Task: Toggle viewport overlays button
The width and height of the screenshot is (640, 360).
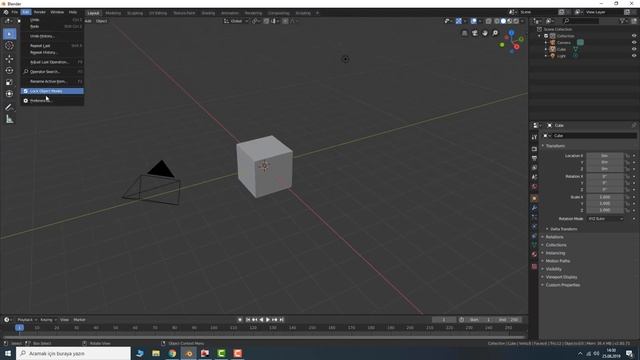Action: 473,21
